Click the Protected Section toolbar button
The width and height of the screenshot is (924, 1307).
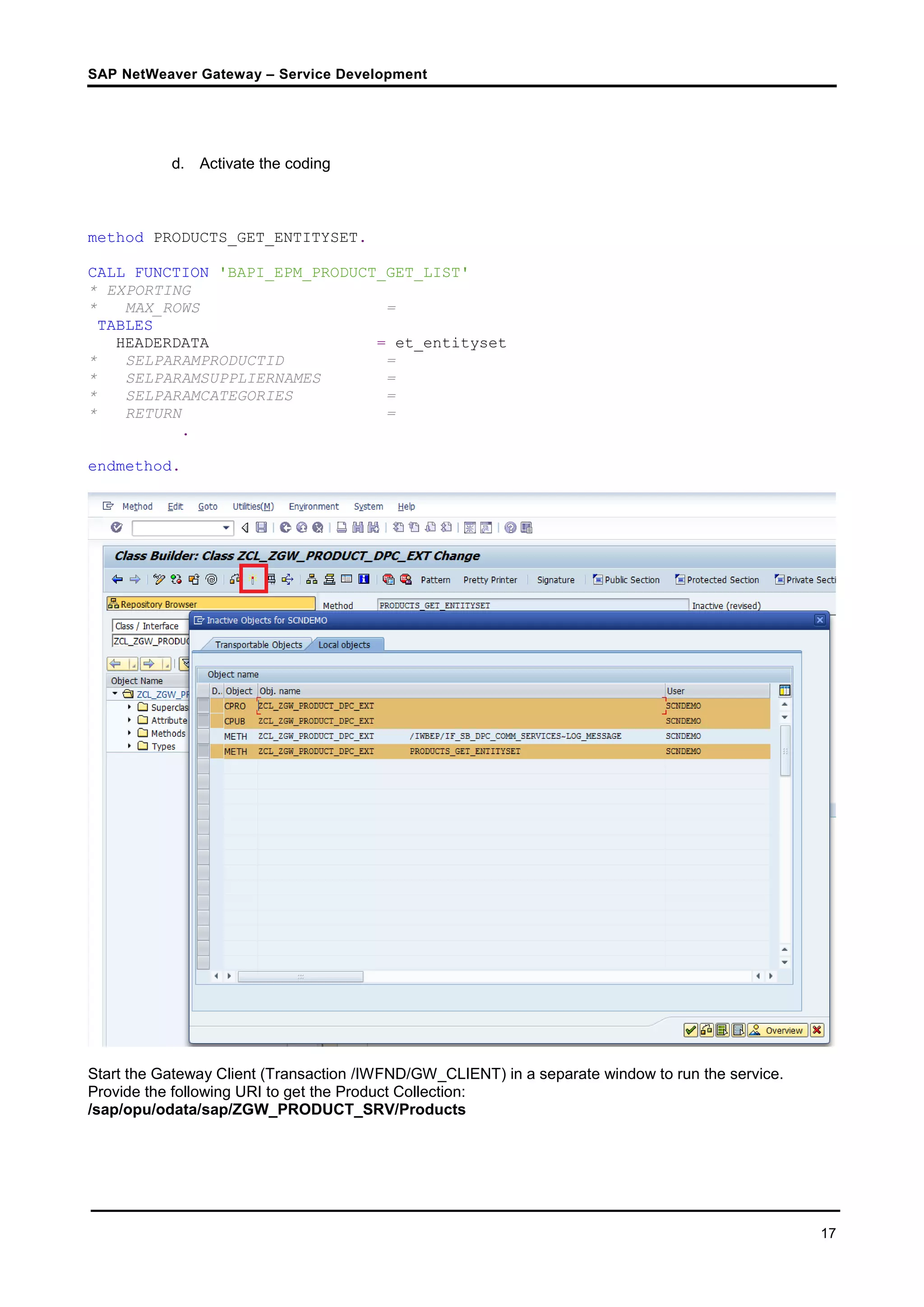(717, 580)
